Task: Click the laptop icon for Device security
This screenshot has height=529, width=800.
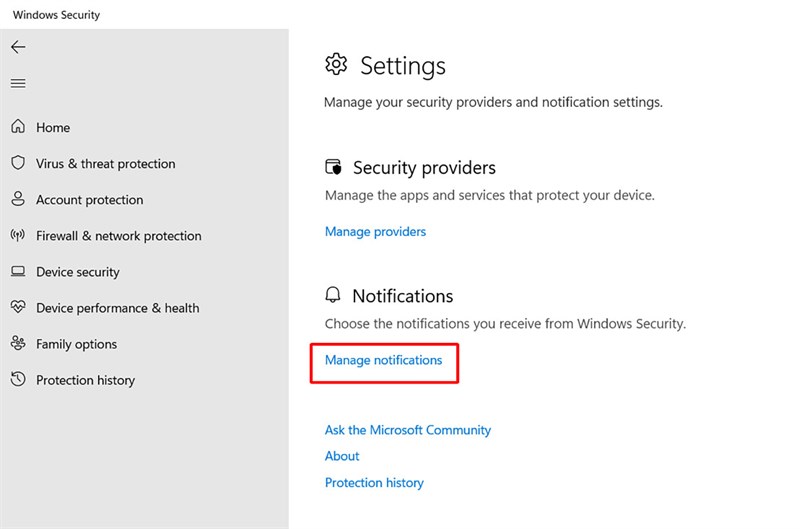Action: pyautogui.click(x=18, y=271)
